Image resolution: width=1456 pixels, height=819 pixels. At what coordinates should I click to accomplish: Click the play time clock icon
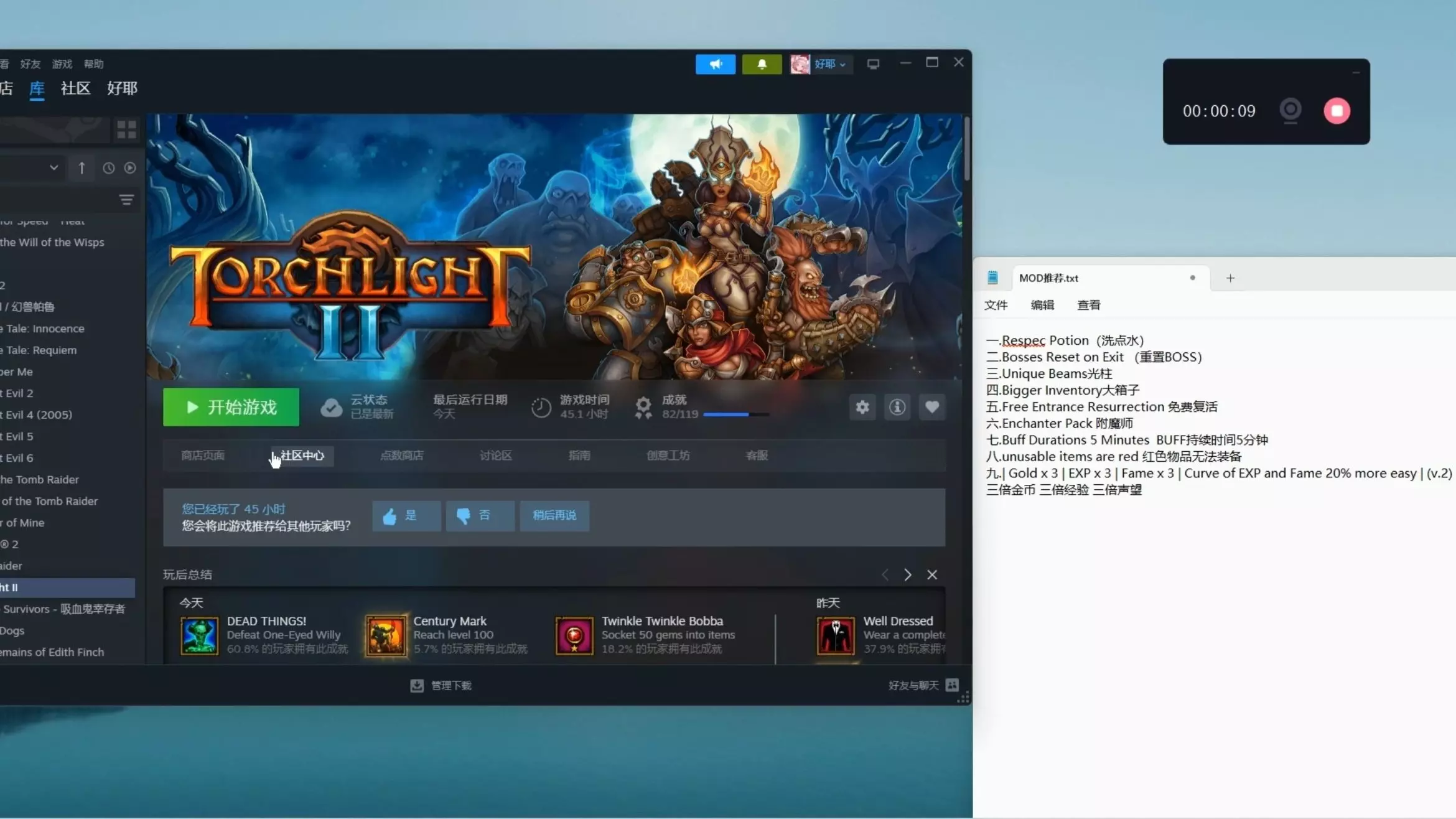coord(541,408)
